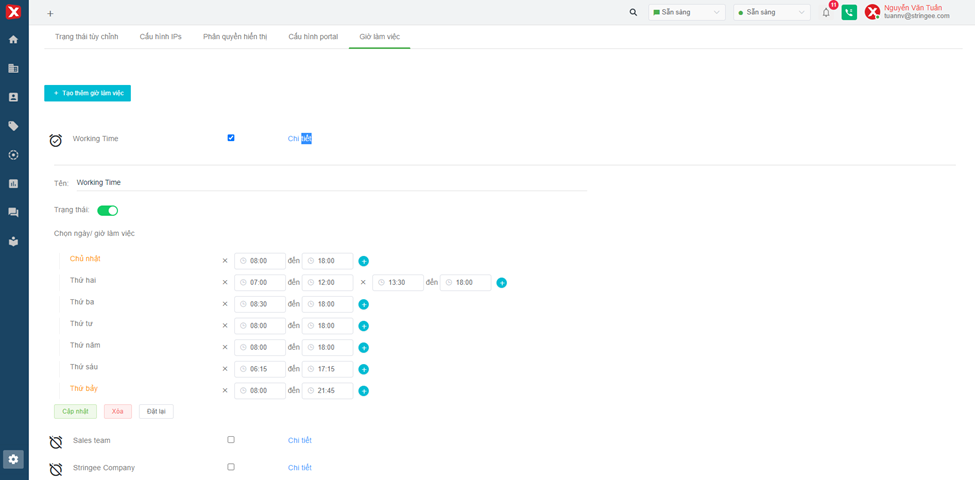
Task: Expand the second Sẵn sàng status dropdown
Action: click(772, 13)
